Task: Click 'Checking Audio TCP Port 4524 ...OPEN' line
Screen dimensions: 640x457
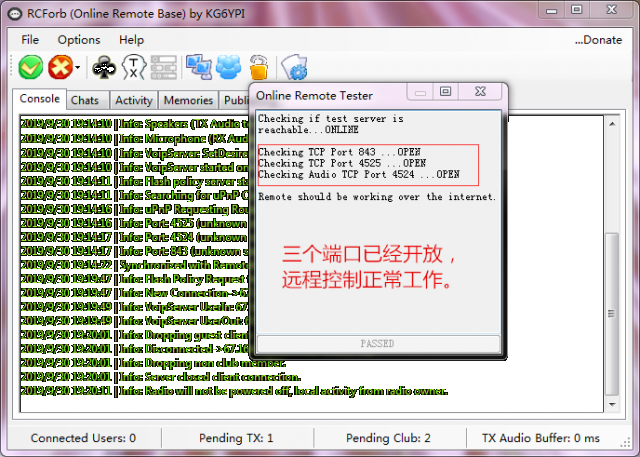Action: pos(359,175)
